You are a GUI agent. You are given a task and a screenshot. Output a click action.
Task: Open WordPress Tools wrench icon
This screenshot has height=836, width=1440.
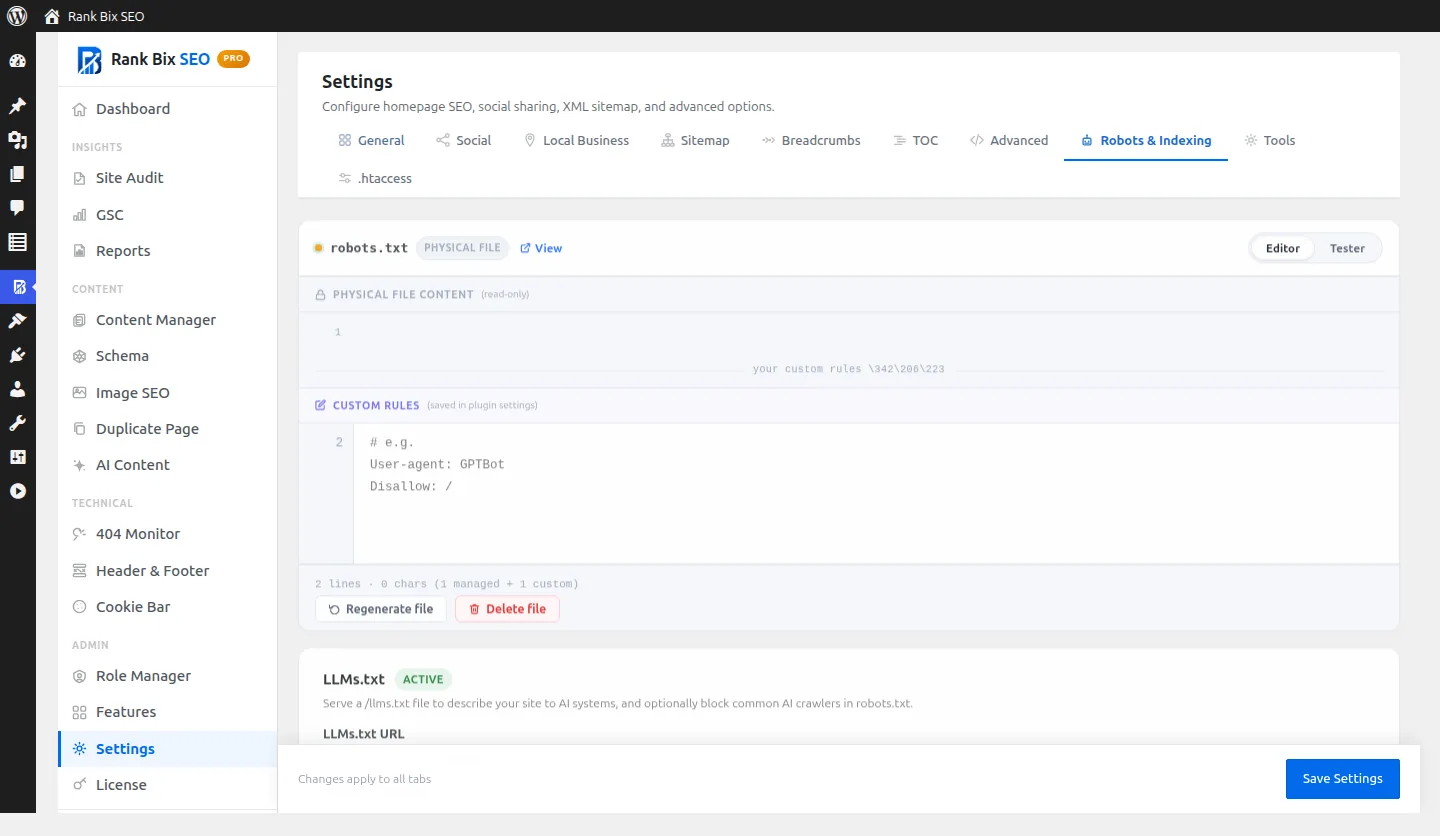coord(17,423)
